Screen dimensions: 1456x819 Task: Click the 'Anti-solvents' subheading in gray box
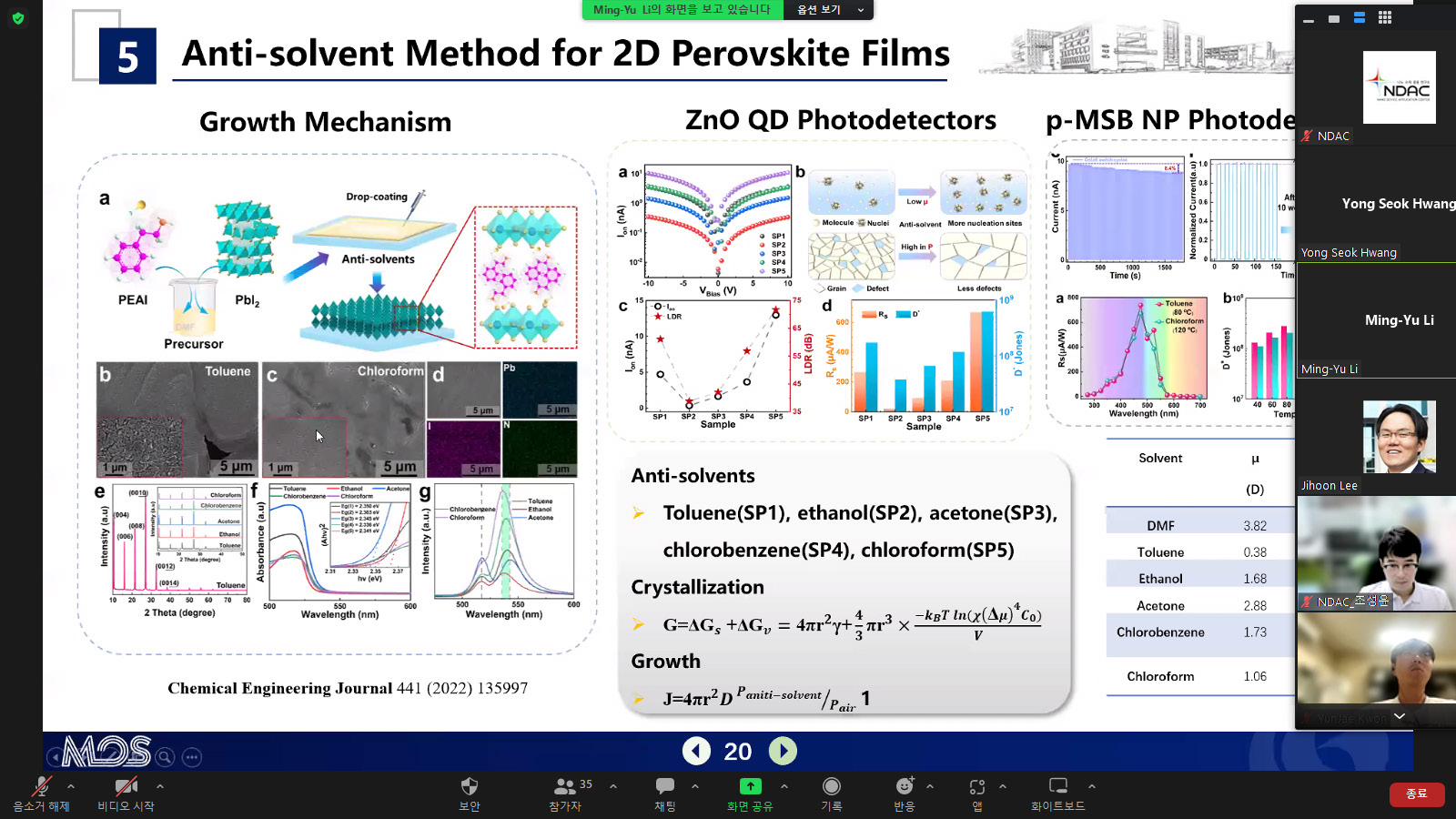point(693,476)
